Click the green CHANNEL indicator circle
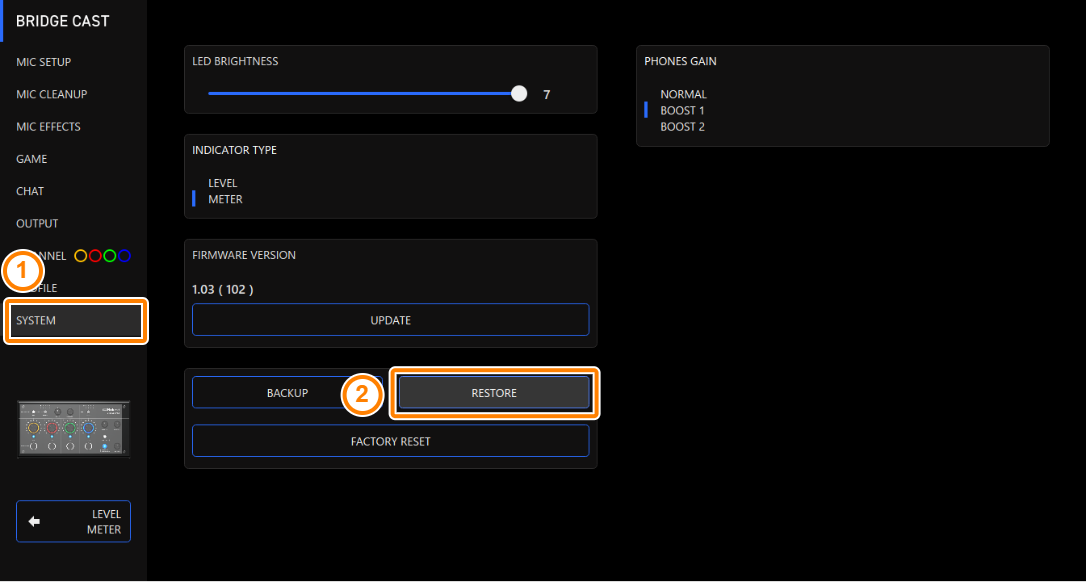Viewport: 1088px width, 584px height. click(x=110, y=255)
